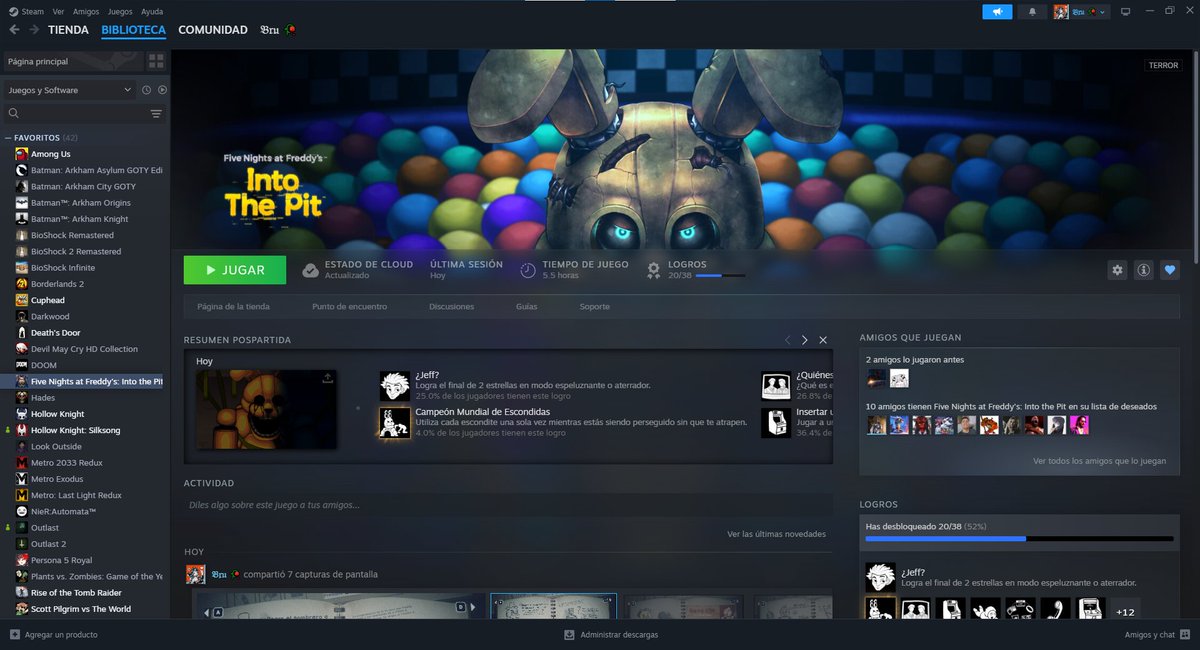The image size is (1200, 650).
Task: Select BioShock Infinite in library list
Action: click(63, 268)
